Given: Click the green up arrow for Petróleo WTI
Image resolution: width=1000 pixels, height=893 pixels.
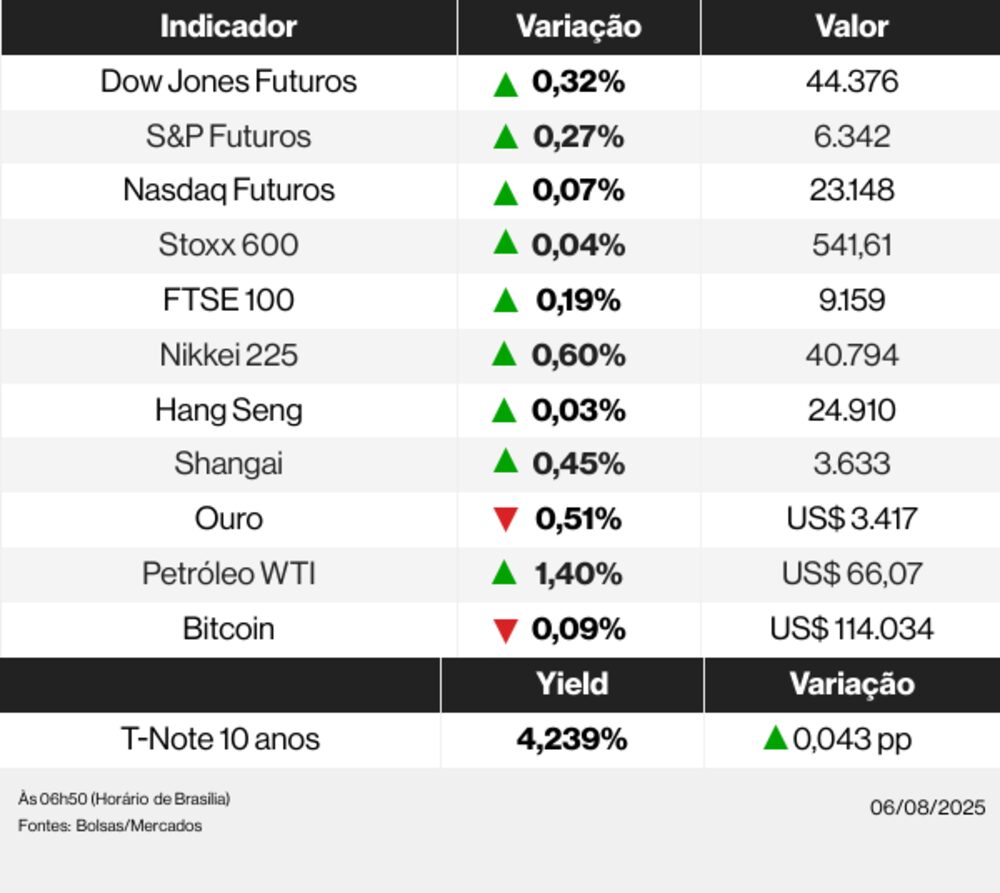Looking at the screenshot, I should (x=505, y=573).
